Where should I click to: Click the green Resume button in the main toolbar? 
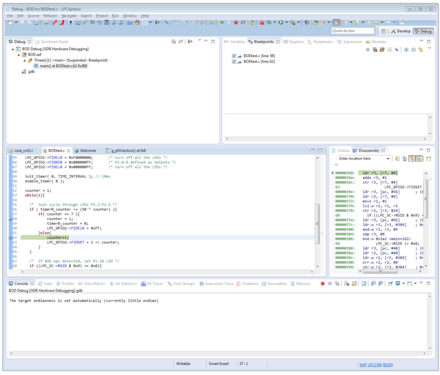(222, 22)
